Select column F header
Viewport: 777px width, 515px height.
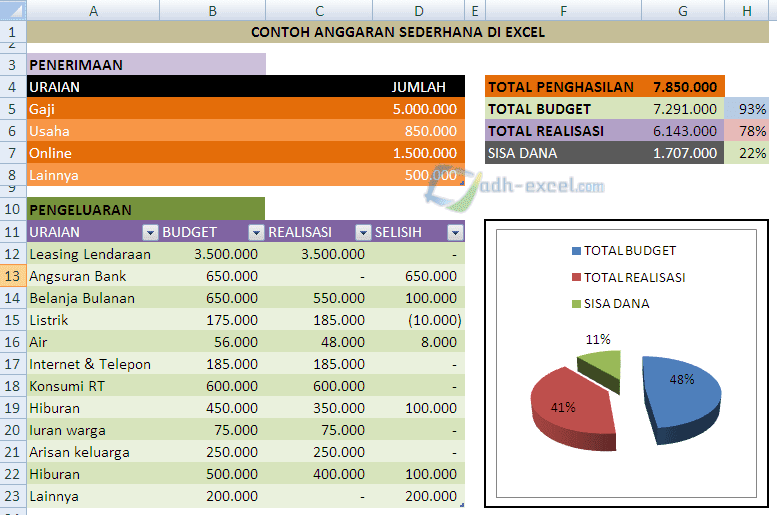click(563, 11)
